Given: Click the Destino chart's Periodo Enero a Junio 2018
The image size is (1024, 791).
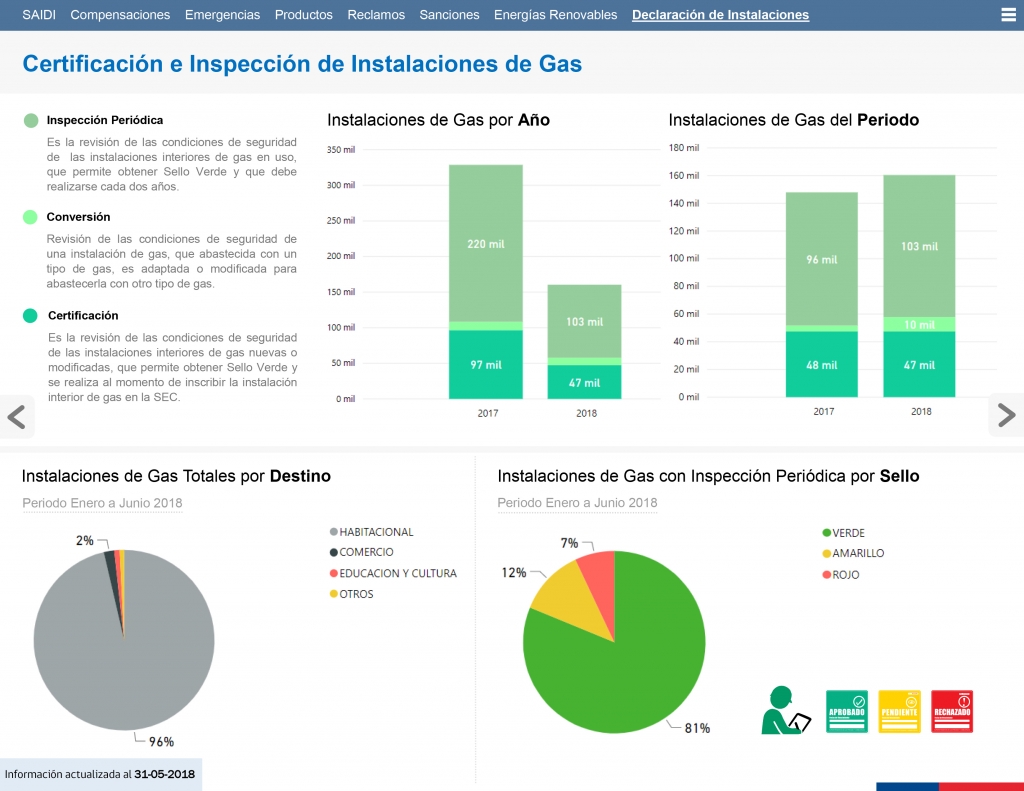Looking at the screenshot, I should (103, 503).
